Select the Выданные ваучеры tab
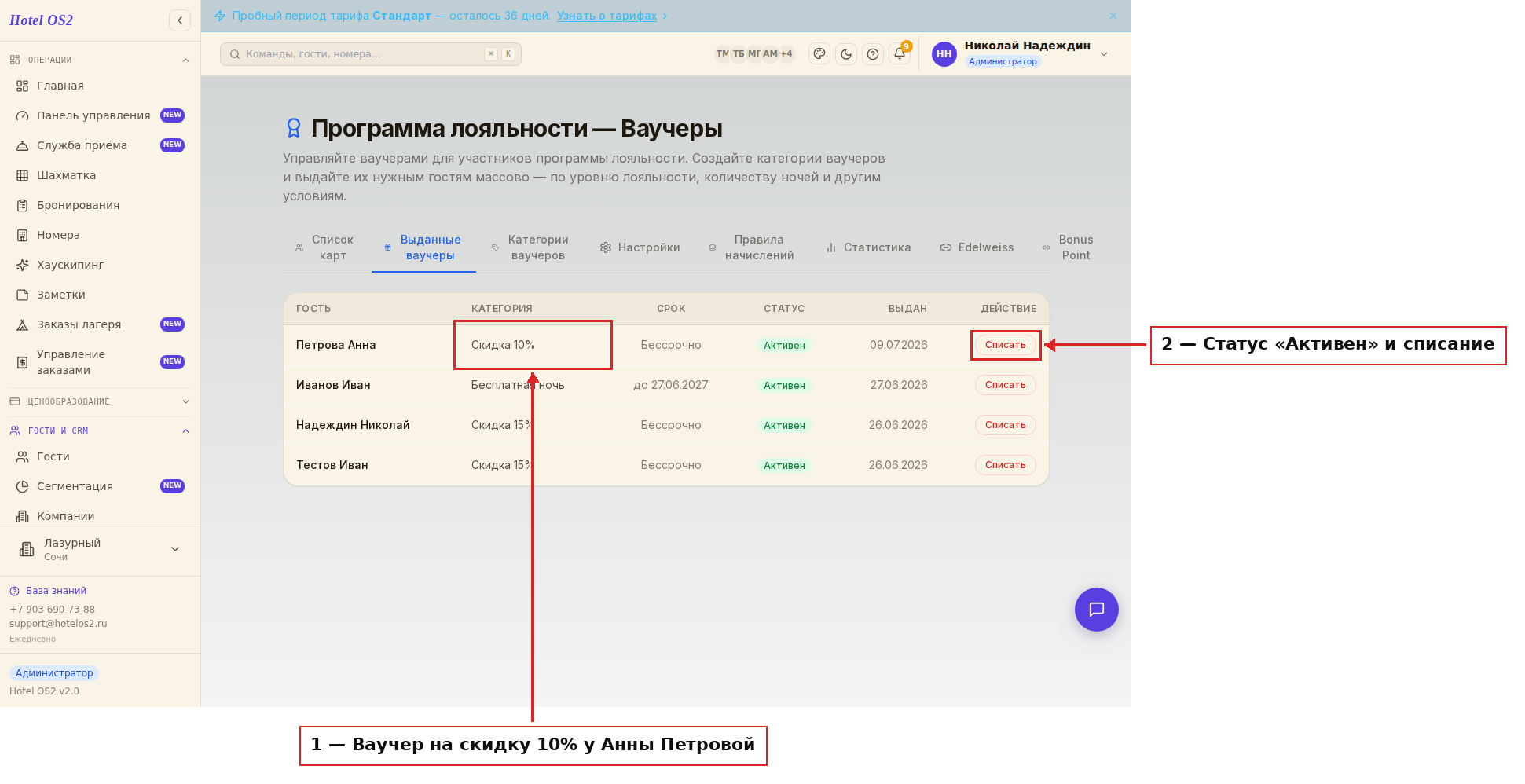This screenshot has height=784, width=1525. (423, 247)
